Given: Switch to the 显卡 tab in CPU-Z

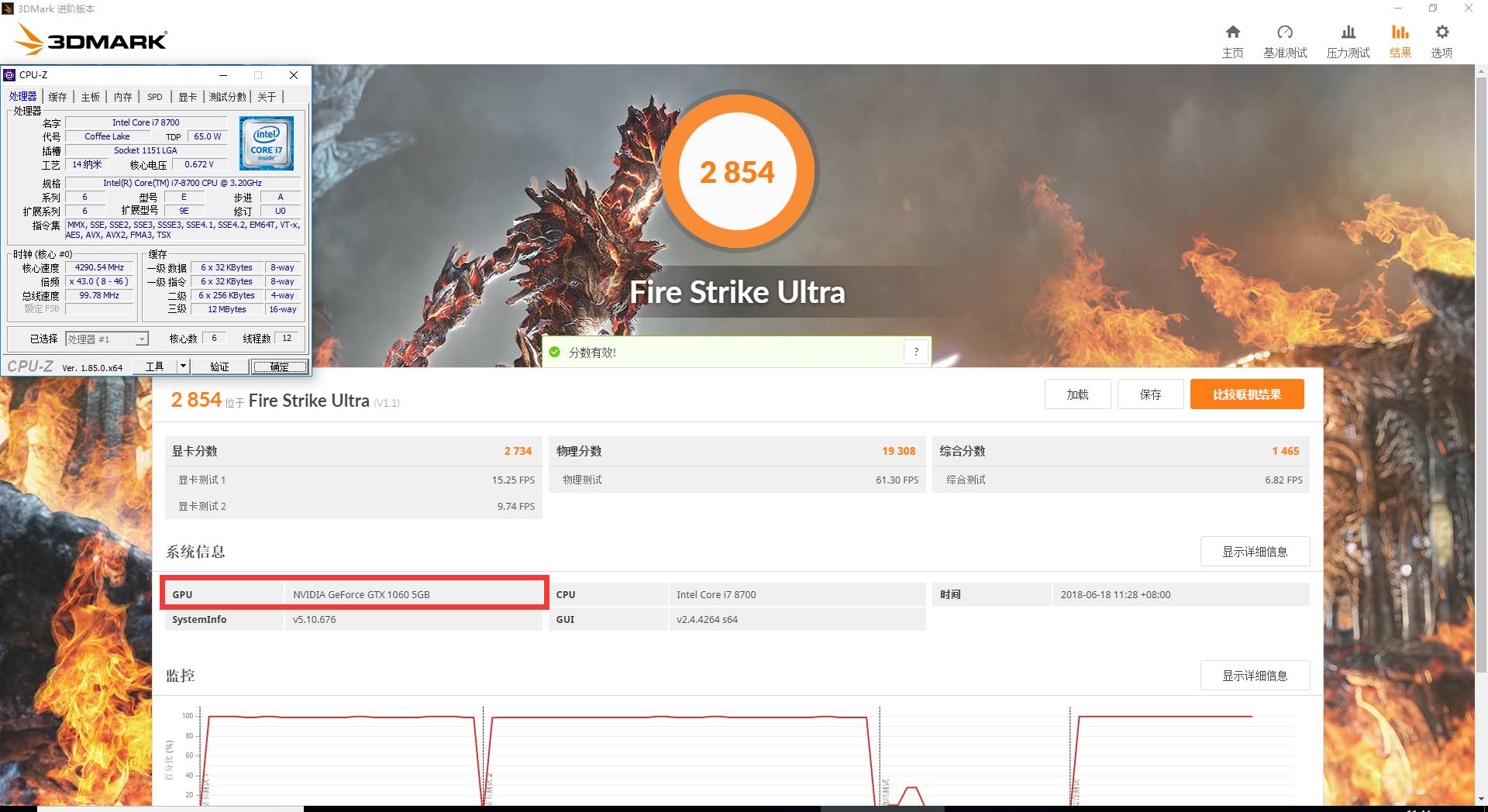Looking at the screenshot, I should point(188,96).
